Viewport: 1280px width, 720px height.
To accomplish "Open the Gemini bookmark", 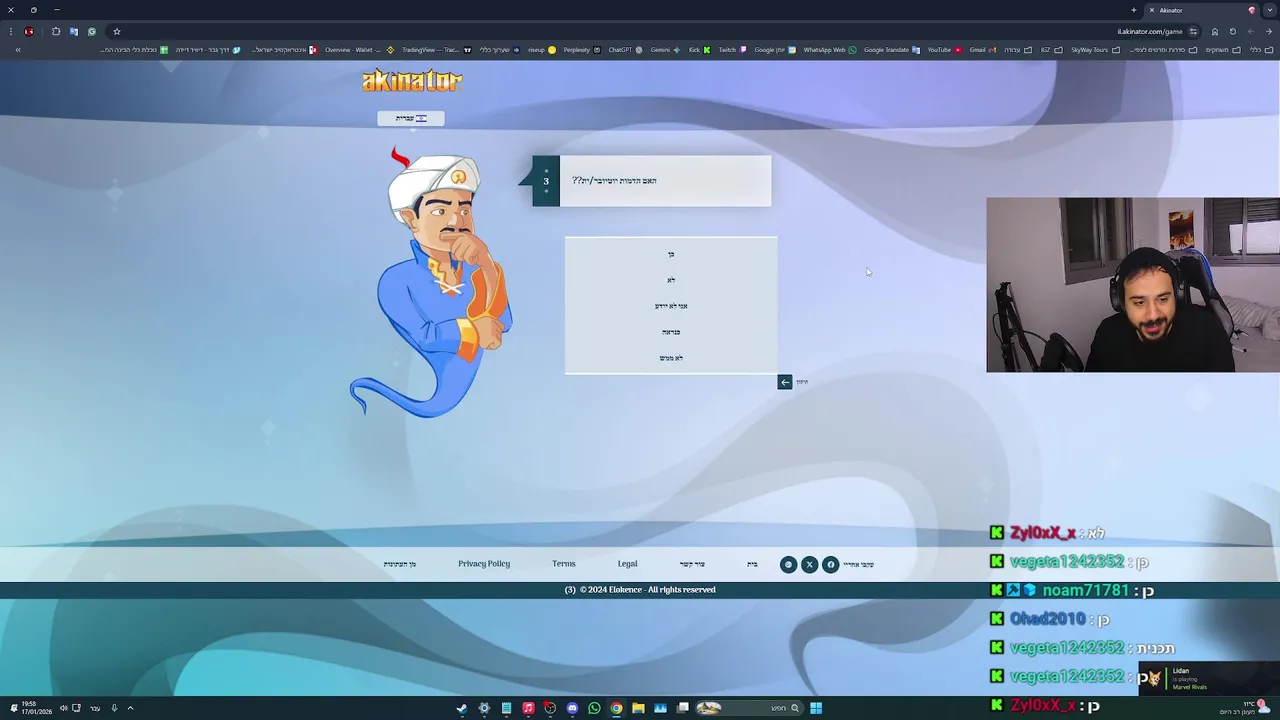I will pyautogui.click(x=665, y=49).
